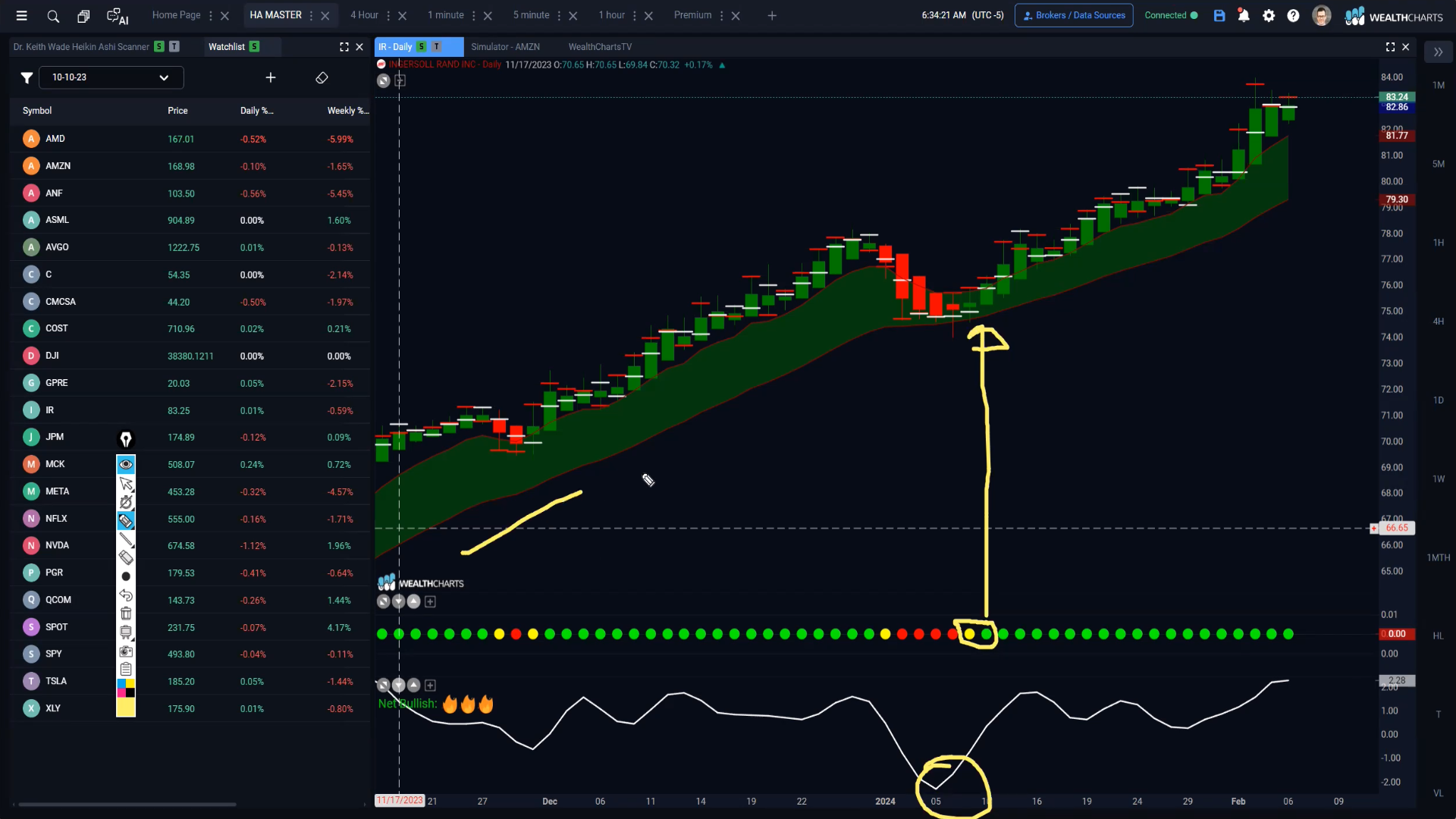Image resolution: width=1456 pixels, height=819 pixels.
Task: Toggle the stay-in-drawing-mode timer tool
Action: (126, 502)
